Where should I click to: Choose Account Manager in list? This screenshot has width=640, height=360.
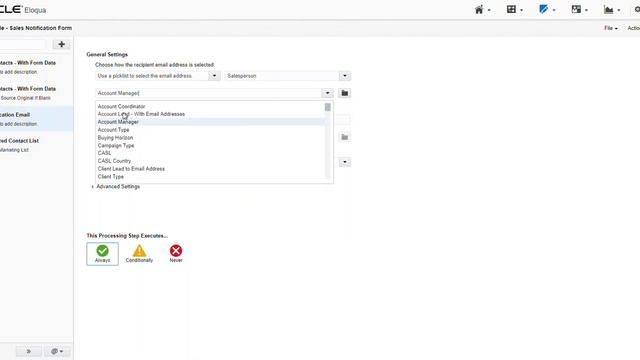(x=211, y=122)
